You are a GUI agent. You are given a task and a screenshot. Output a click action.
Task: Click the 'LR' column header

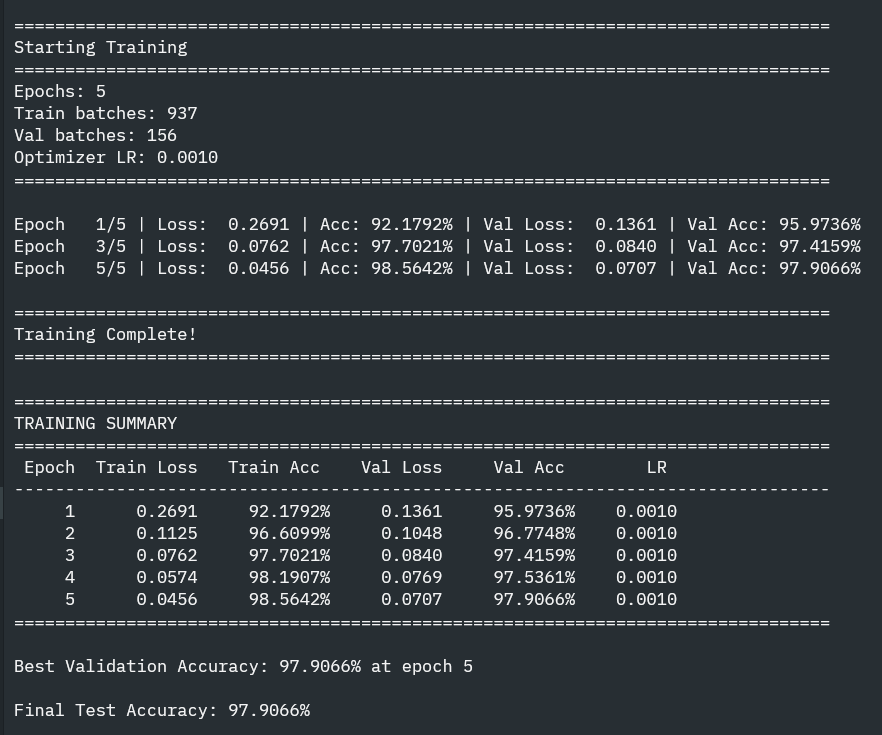(656, 467)
